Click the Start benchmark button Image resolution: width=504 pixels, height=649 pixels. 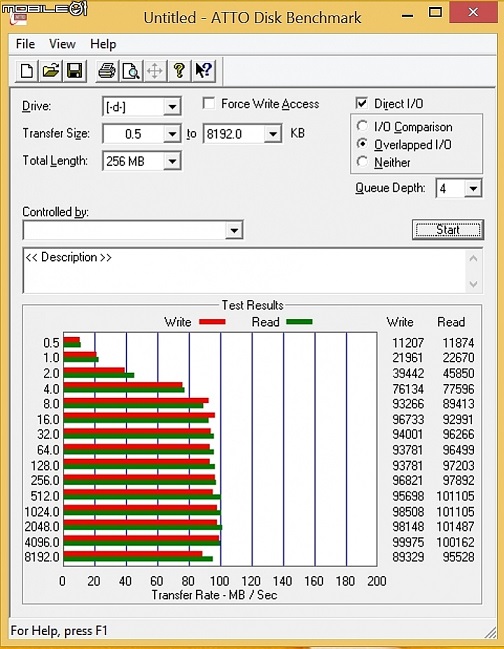pyautogui.click(x=448, y=229)
